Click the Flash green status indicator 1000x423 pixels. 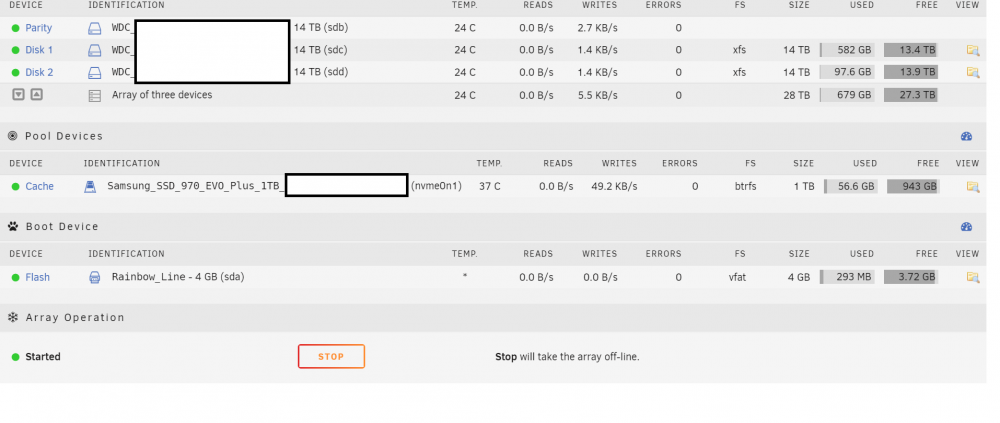(x=15, y=277)
